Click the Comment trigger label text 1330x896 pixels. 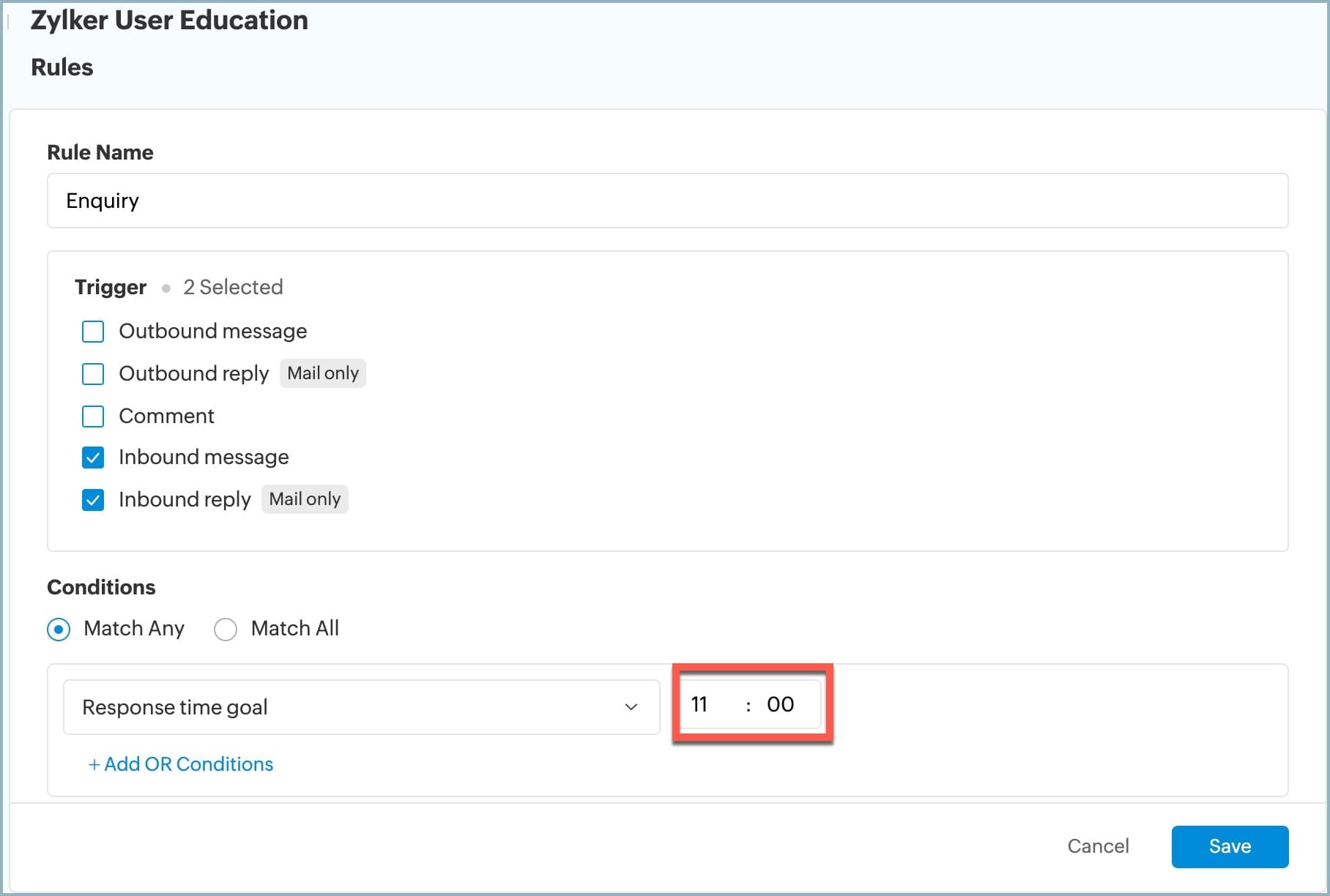[166, 417]
